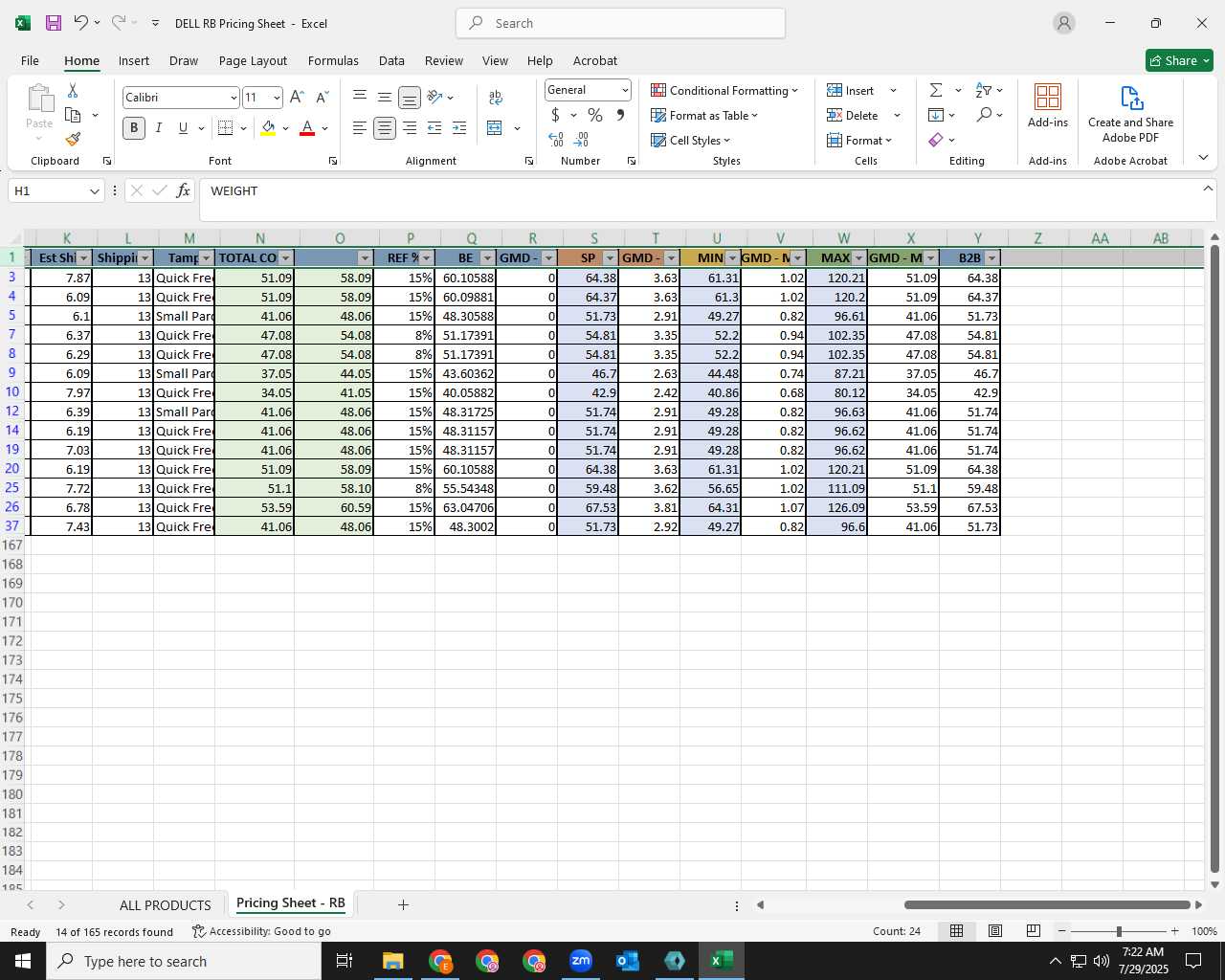Increase decimal places
Screen dimensions: 1225x980
pos(556,140)
